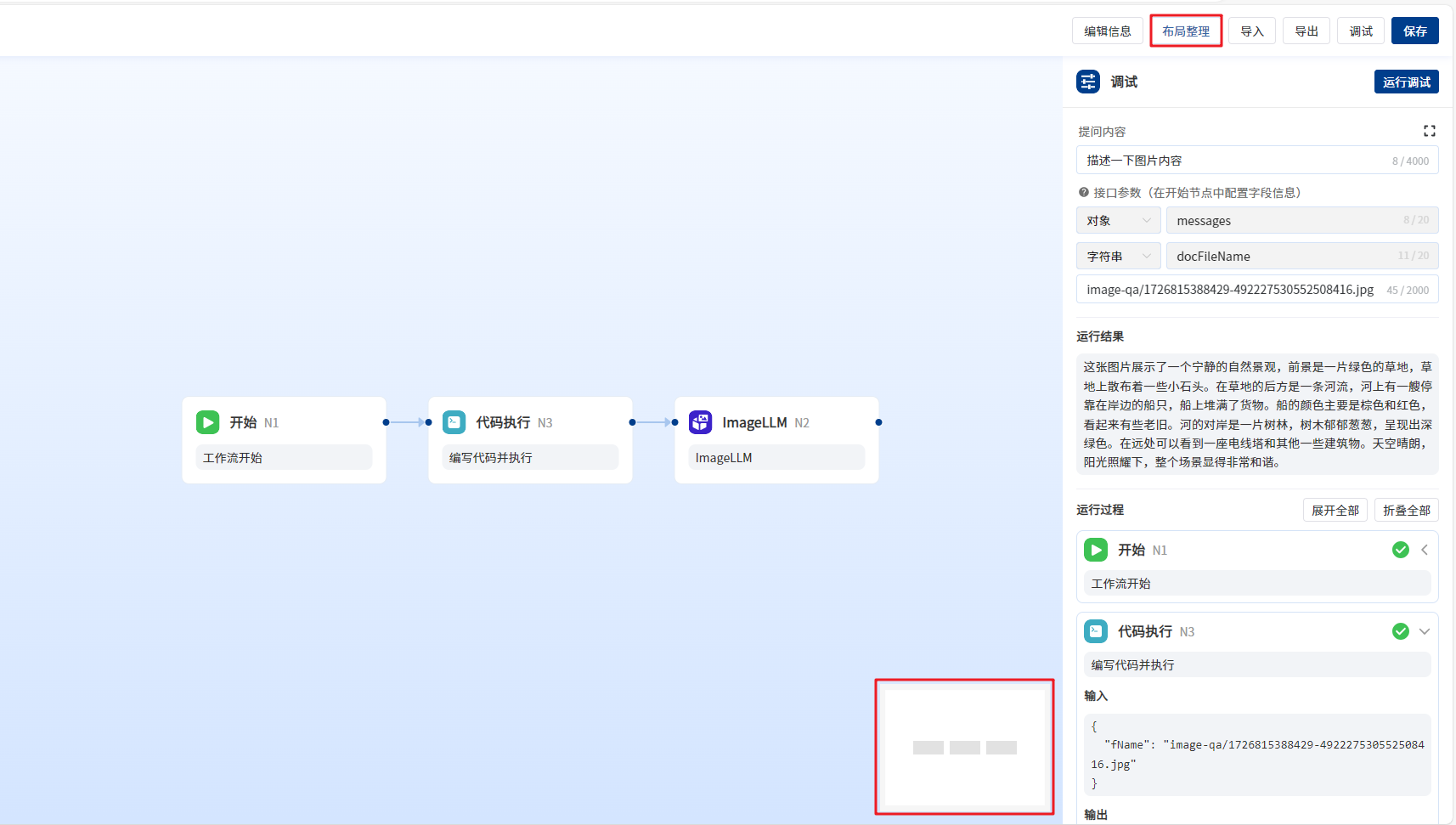This screenshot has height=825, width=1456.
Task: Click the green Start node play icon
Action: (x=207, y=422)
